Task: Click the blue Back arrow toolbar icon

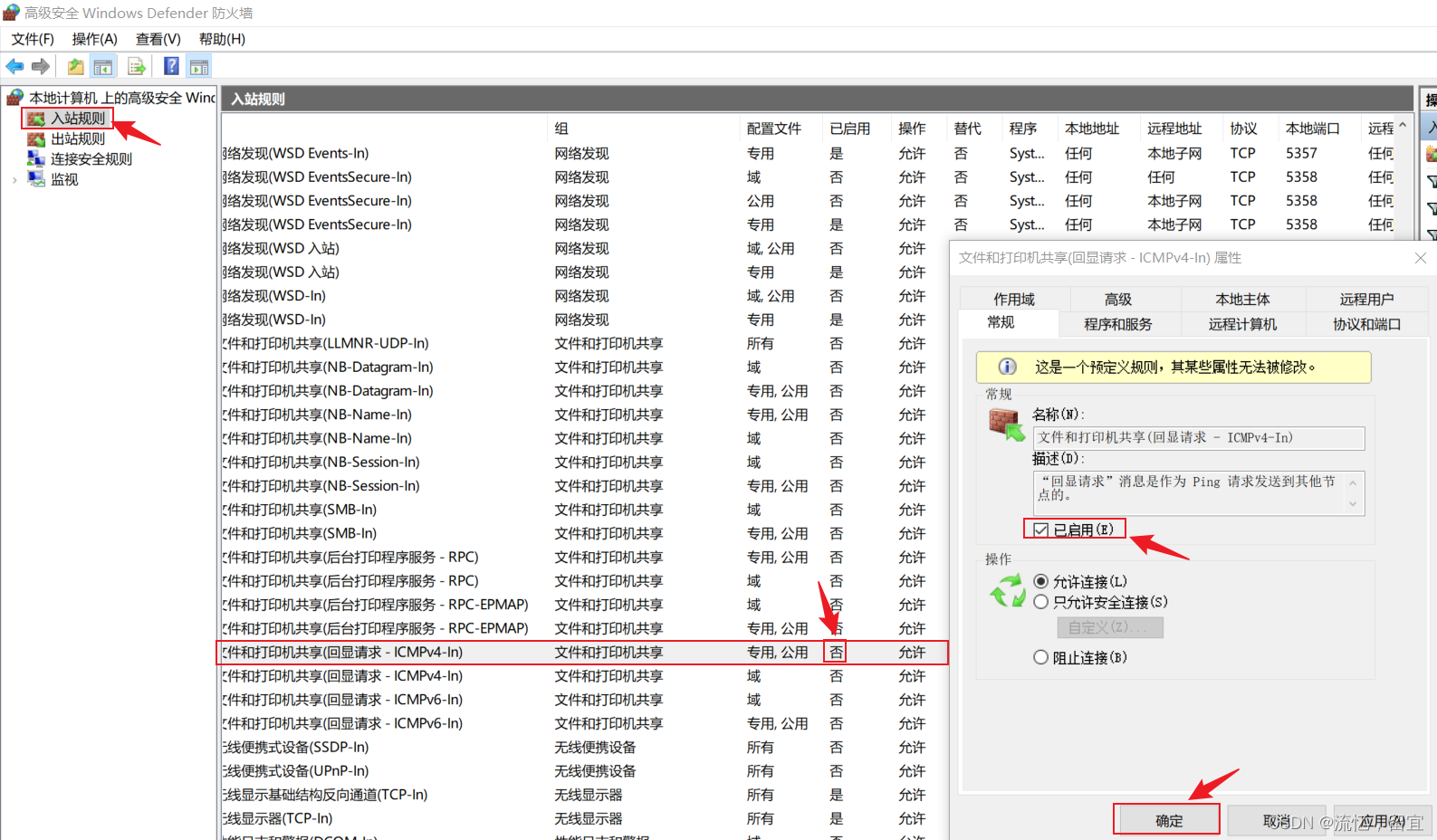Action: [x=14, y=66]
